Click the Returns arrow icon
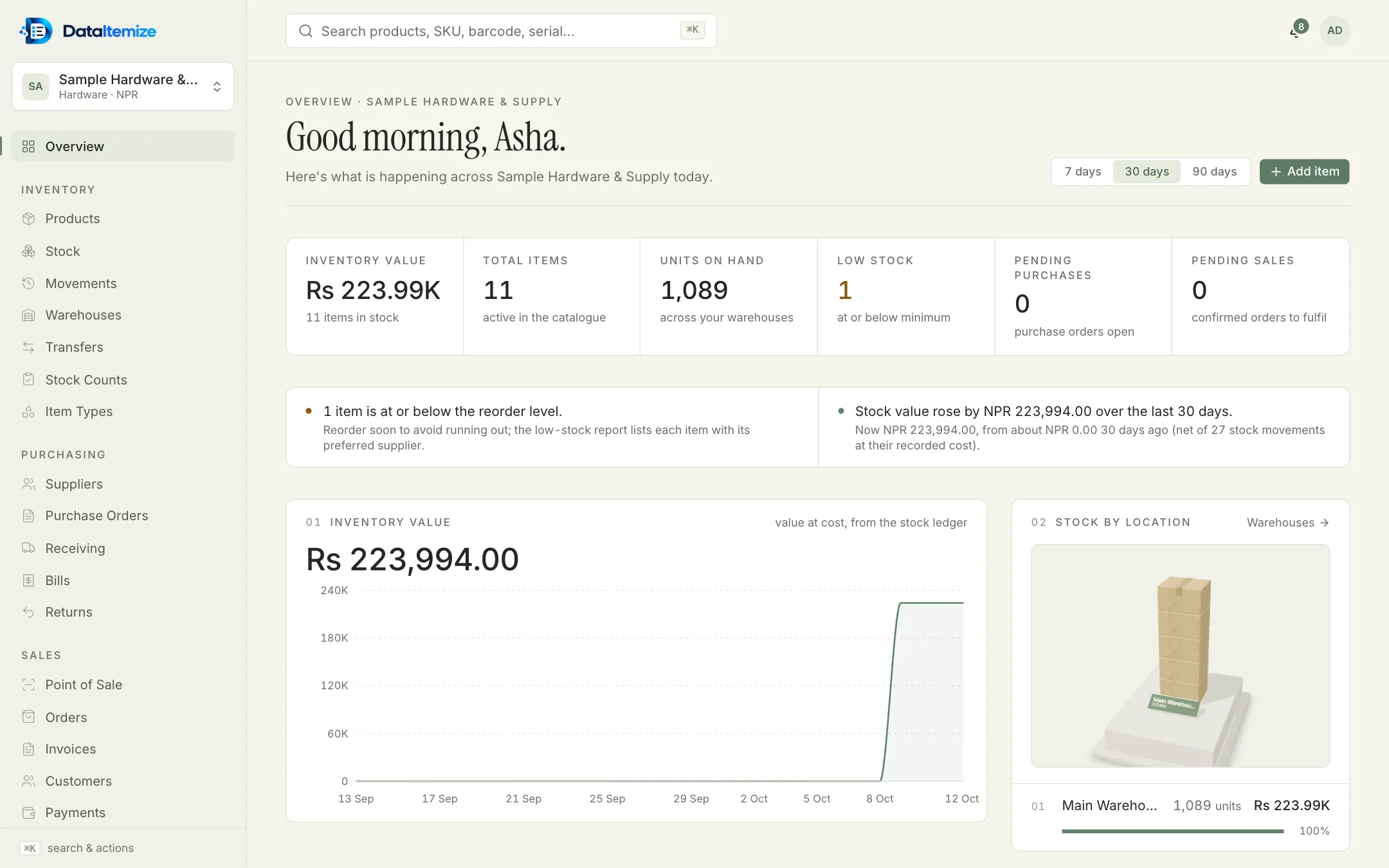This screenshot has height=868, width=1389. (28, 612)
